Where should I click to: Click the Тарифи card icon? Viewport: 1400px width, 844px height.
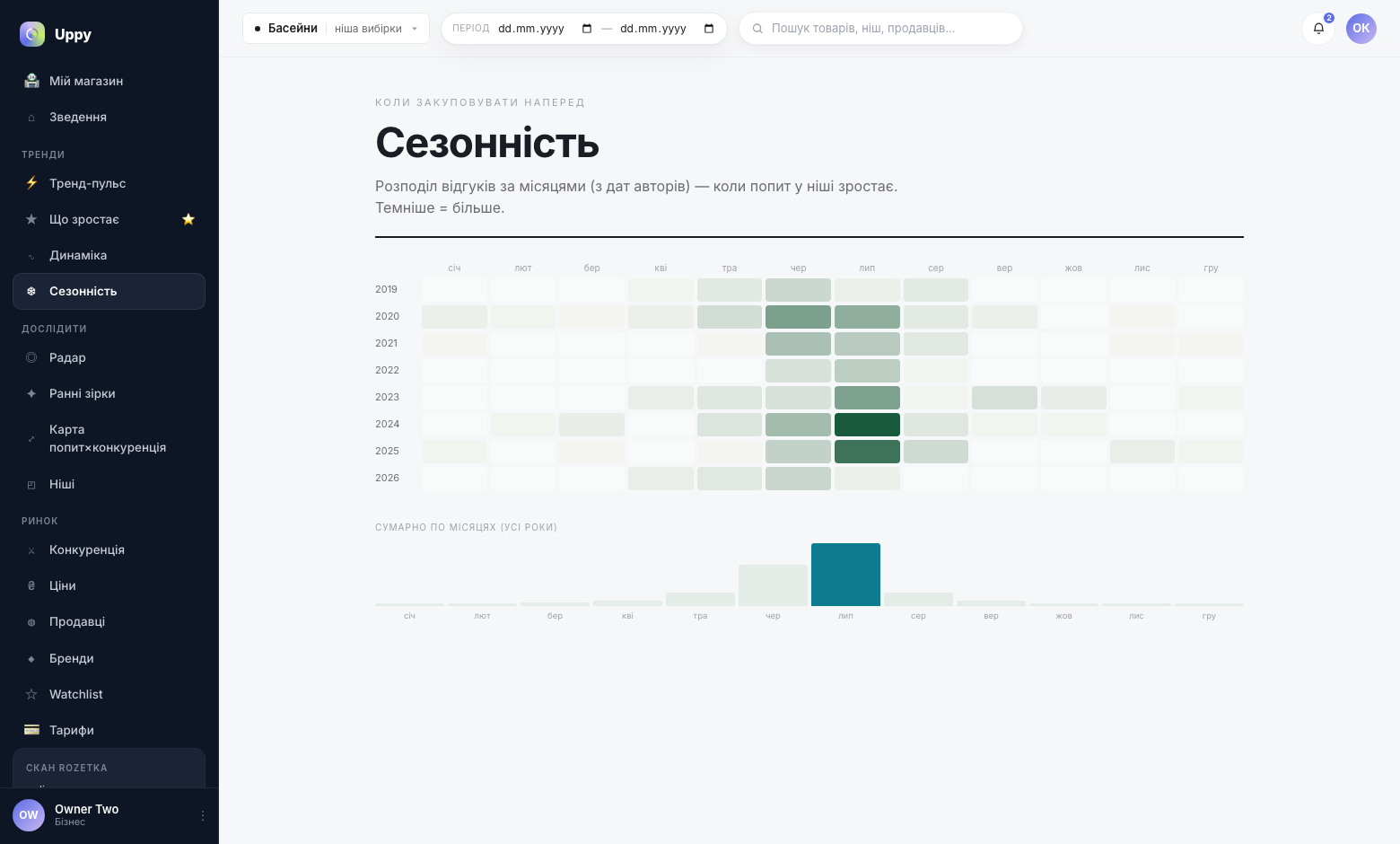click(31, 730)
